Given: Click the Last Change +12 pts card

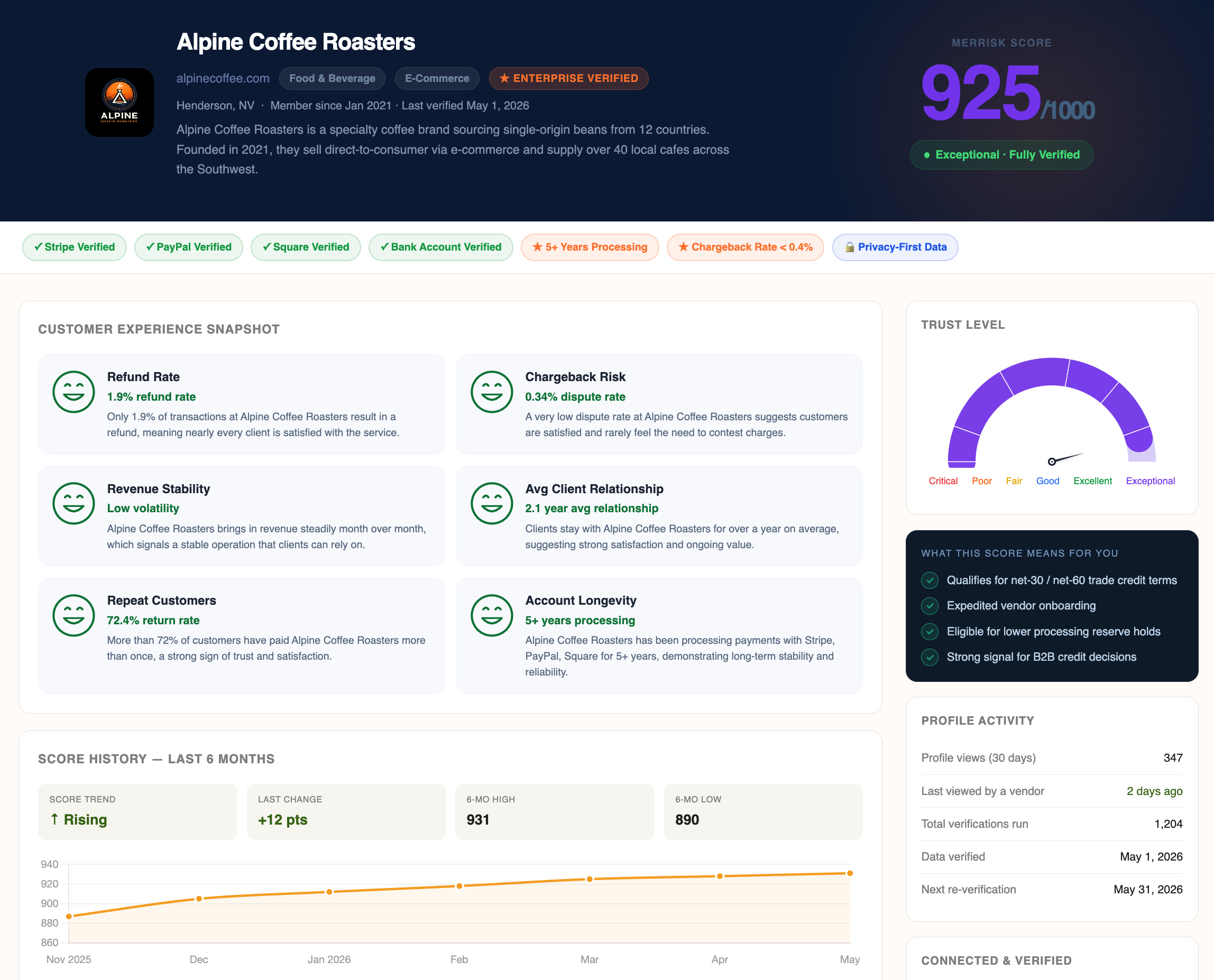Looking at the screenshot, I should [x=346, y=812].
